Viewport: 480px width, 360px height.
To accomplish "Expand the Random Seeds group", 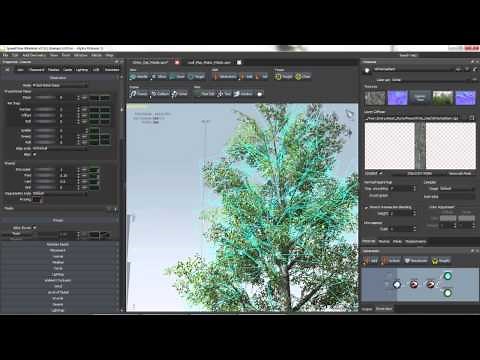I will [x=58, y=244].
